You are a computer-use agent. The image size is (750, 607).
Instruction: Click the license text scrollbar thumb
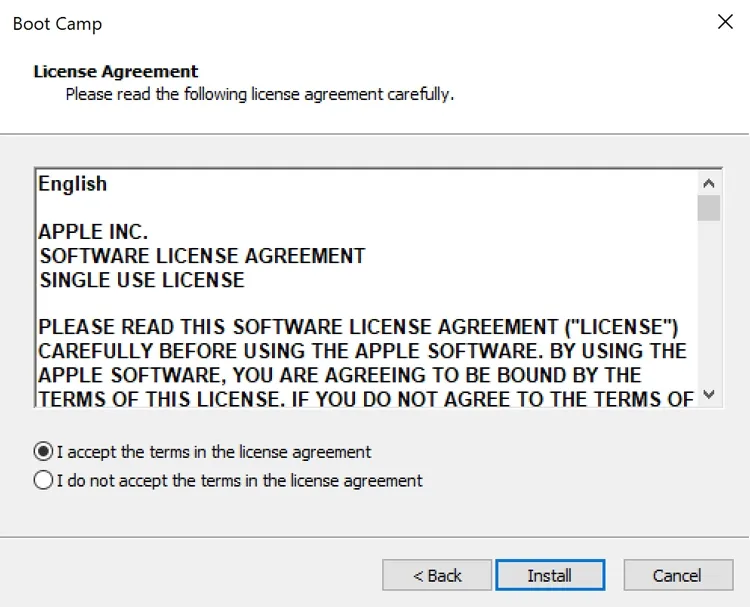[x=709, y=208]
